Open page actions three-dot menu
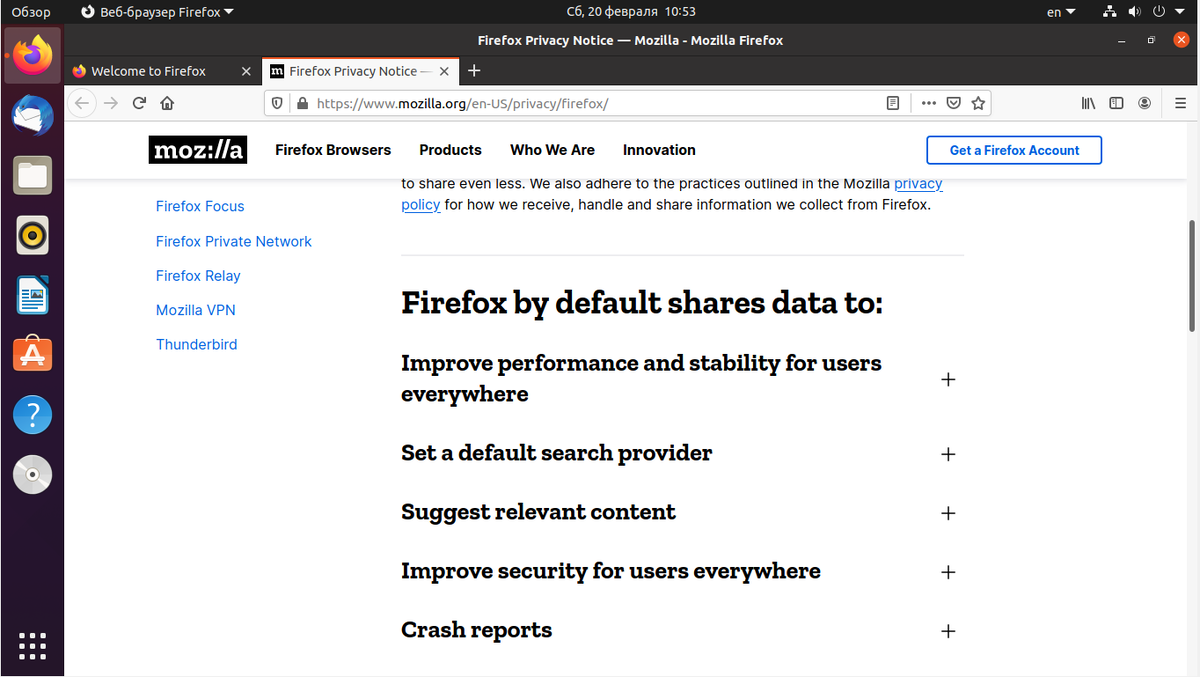 [929, 103]
